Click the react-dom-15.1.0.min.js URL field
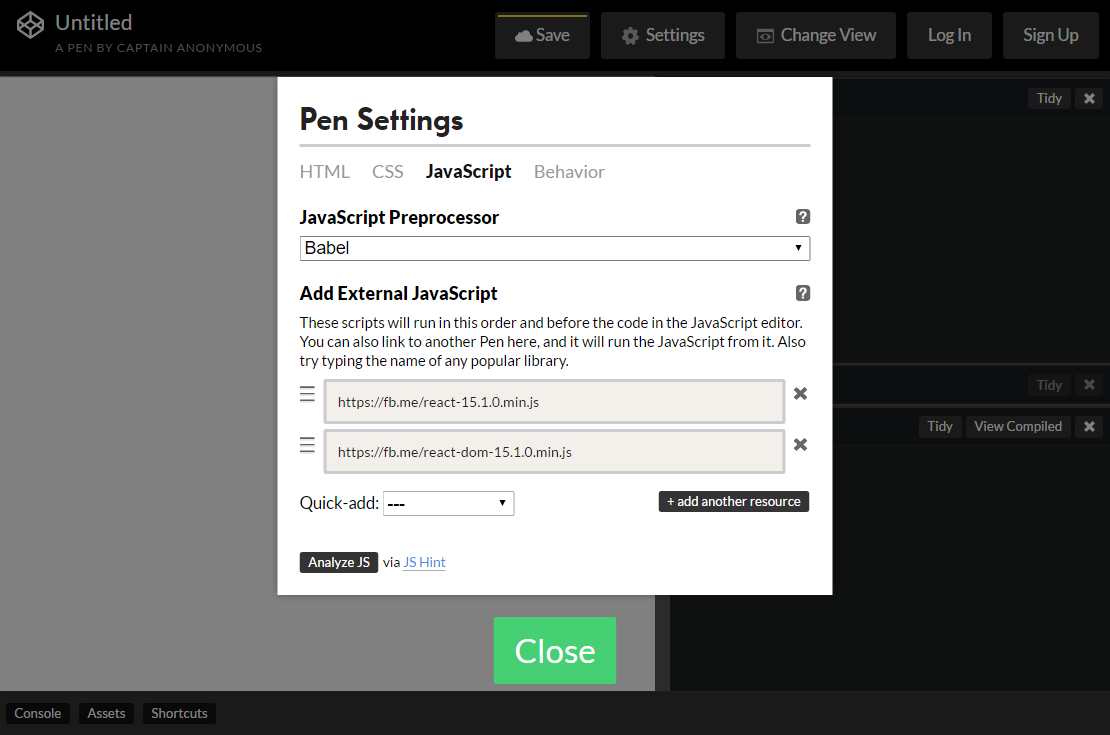Viewport: 1110px width, 735px height. (x=554, y=452)
